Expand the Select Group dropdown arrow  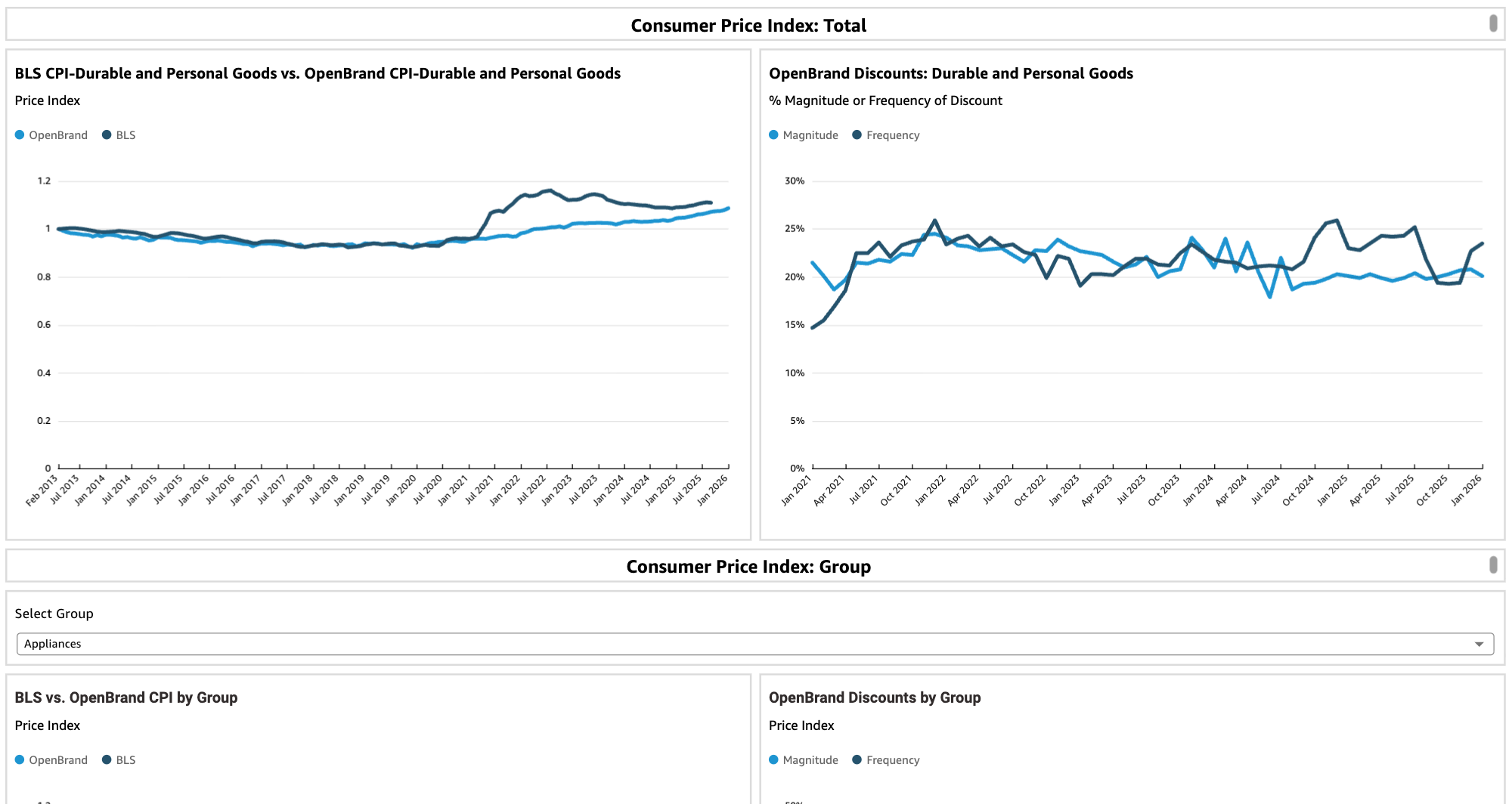1479,645
